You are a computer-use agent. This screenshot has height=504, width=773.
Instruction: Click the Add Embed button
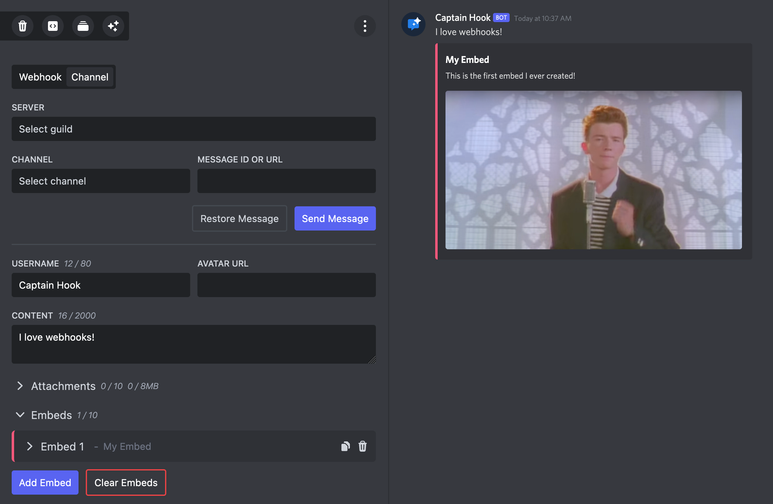point(45,482)
